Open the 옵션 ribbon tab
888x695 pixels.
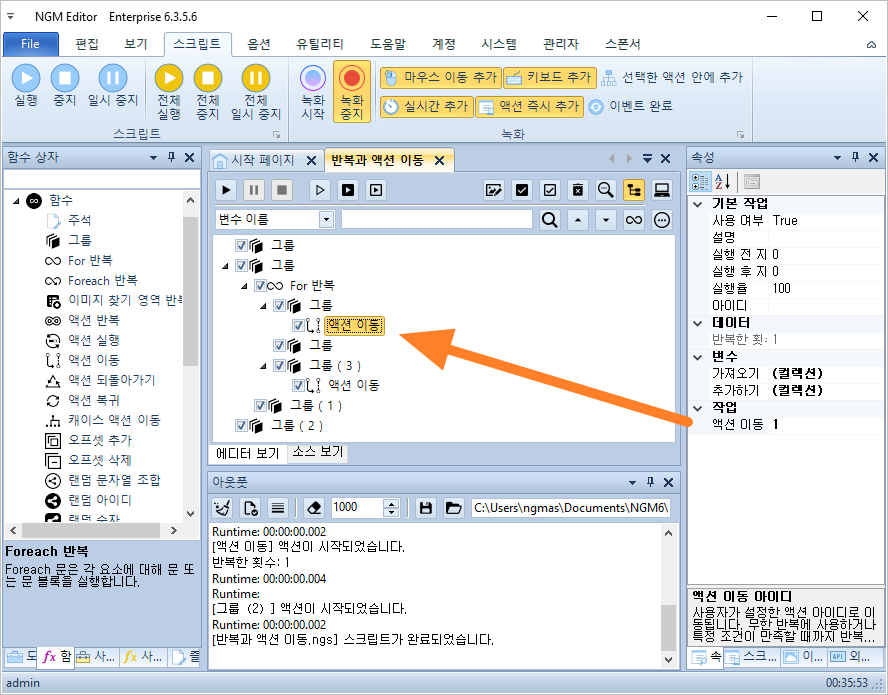259,44
